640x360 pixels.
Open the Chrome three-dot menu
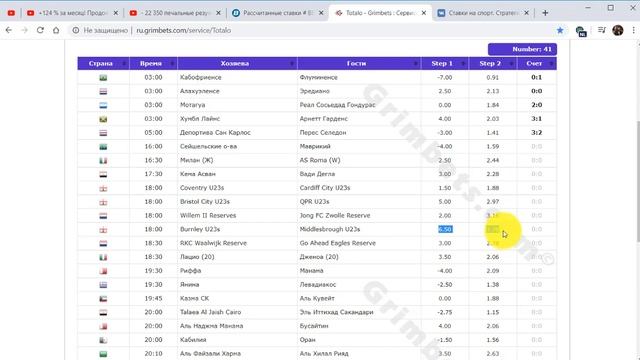click(633, 30)
